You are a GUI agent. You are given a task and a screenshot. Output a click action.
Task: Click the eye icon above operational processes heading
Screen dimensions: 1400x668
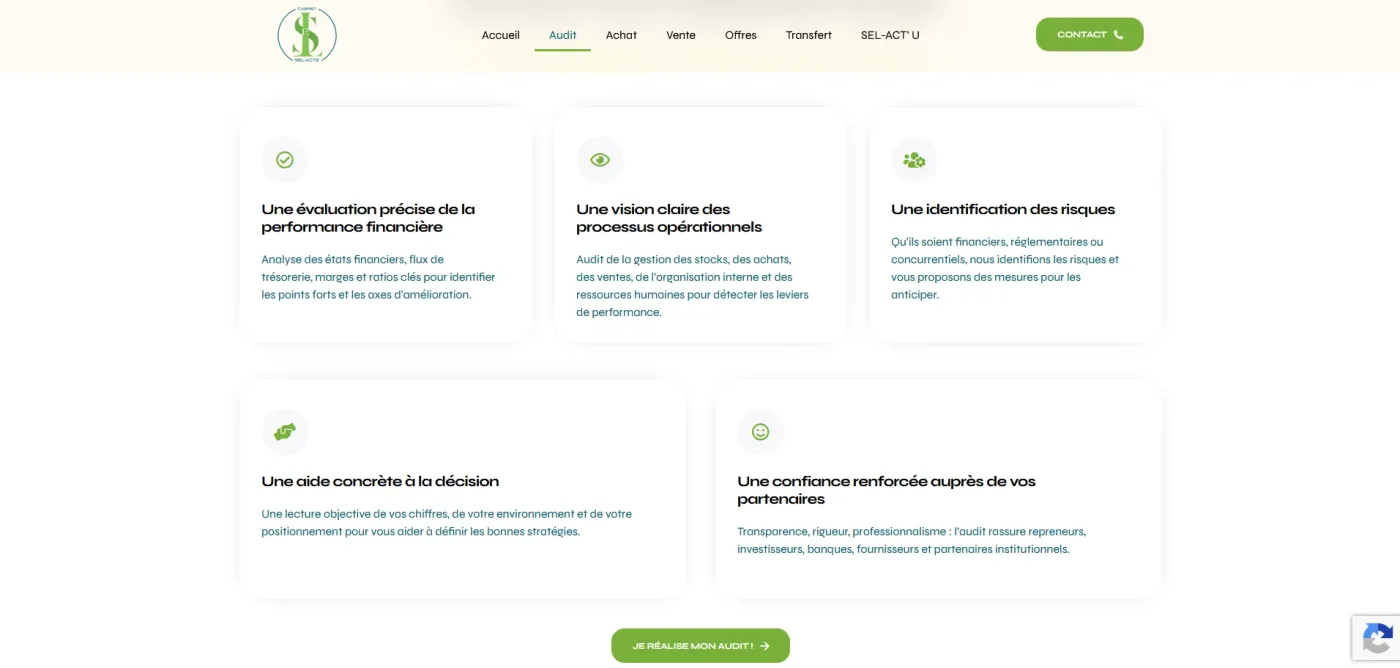[600, 160]
